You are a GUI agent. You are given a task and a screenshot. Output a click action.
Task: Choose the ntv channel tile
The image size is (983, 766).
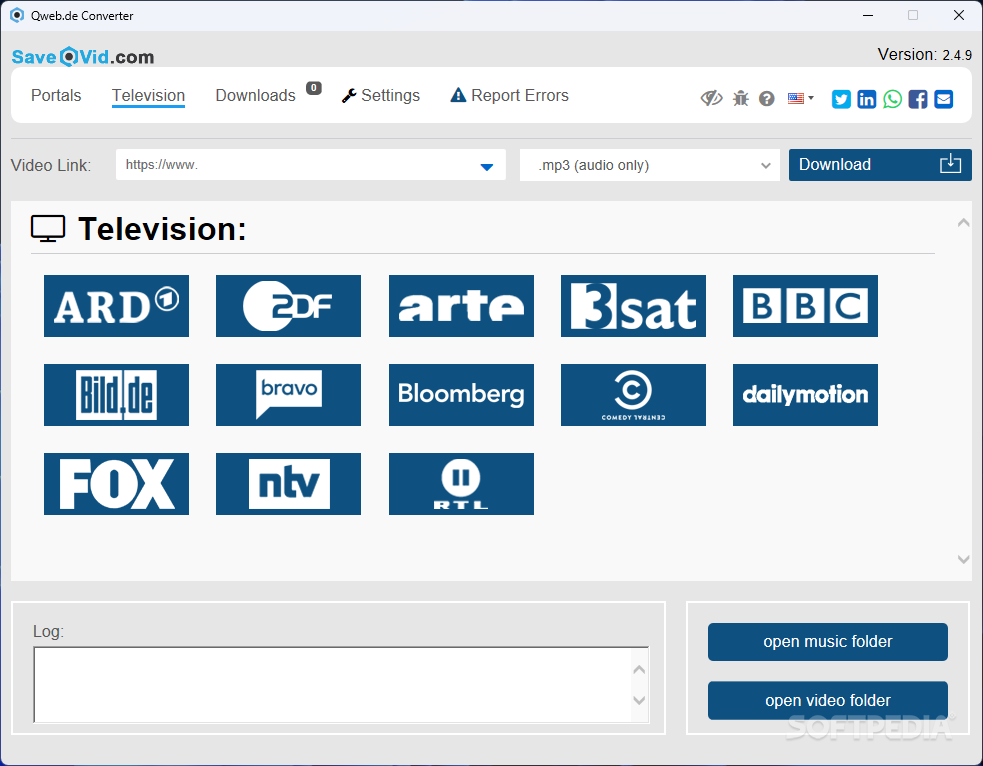[x=288, y=484]
